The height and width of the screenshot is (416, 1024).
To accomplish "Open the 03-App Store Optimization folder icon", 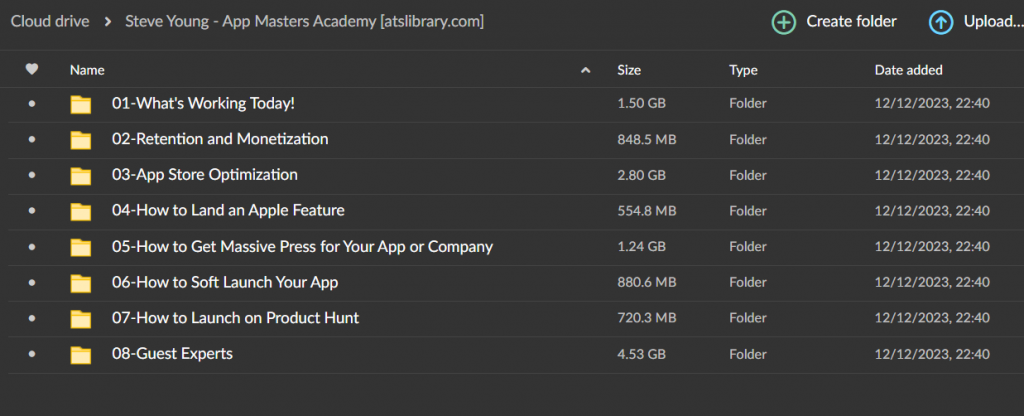I will [x=81, y=176].
